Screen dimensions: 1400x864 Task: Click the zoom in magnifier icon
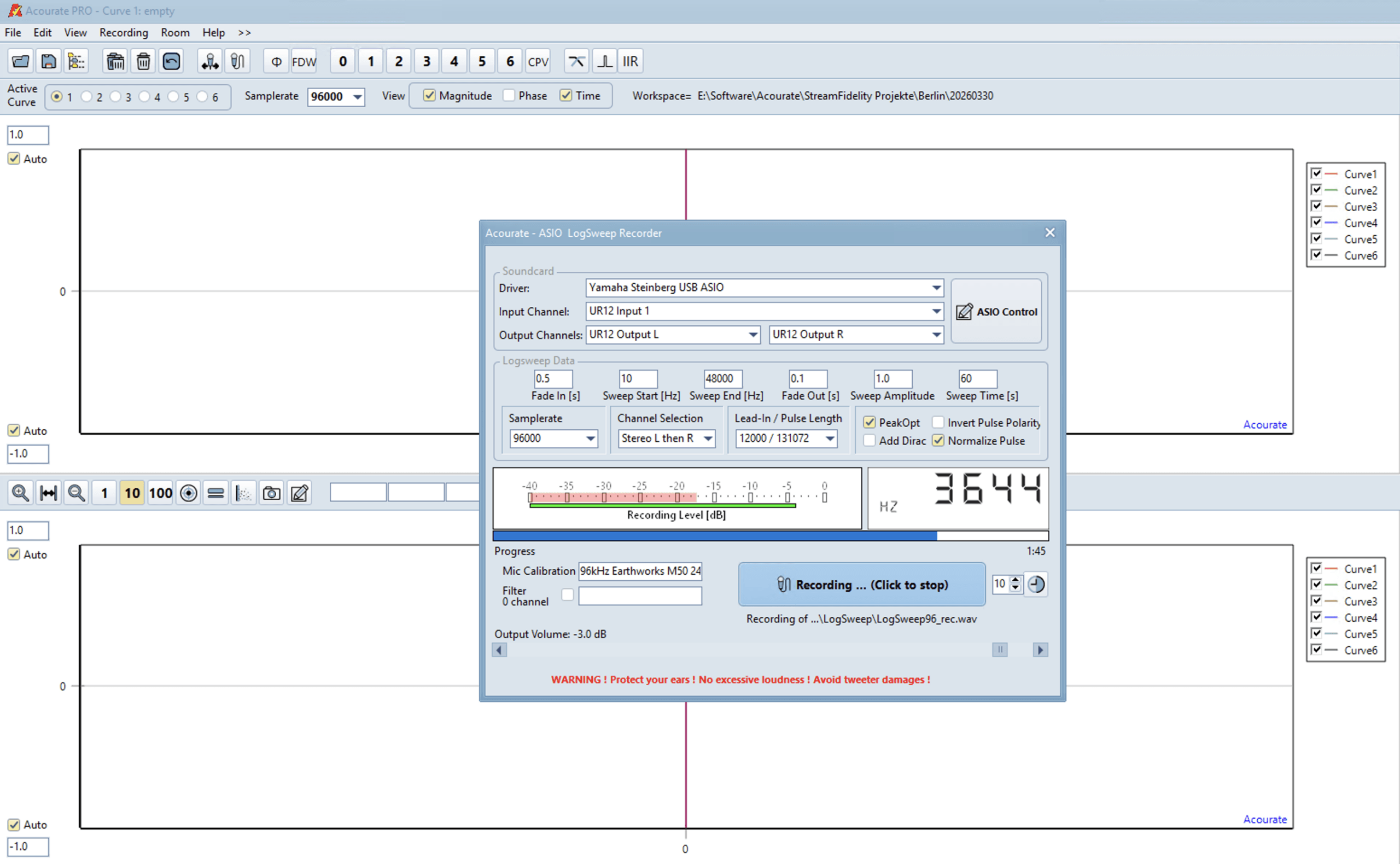[x=21, y=493]
